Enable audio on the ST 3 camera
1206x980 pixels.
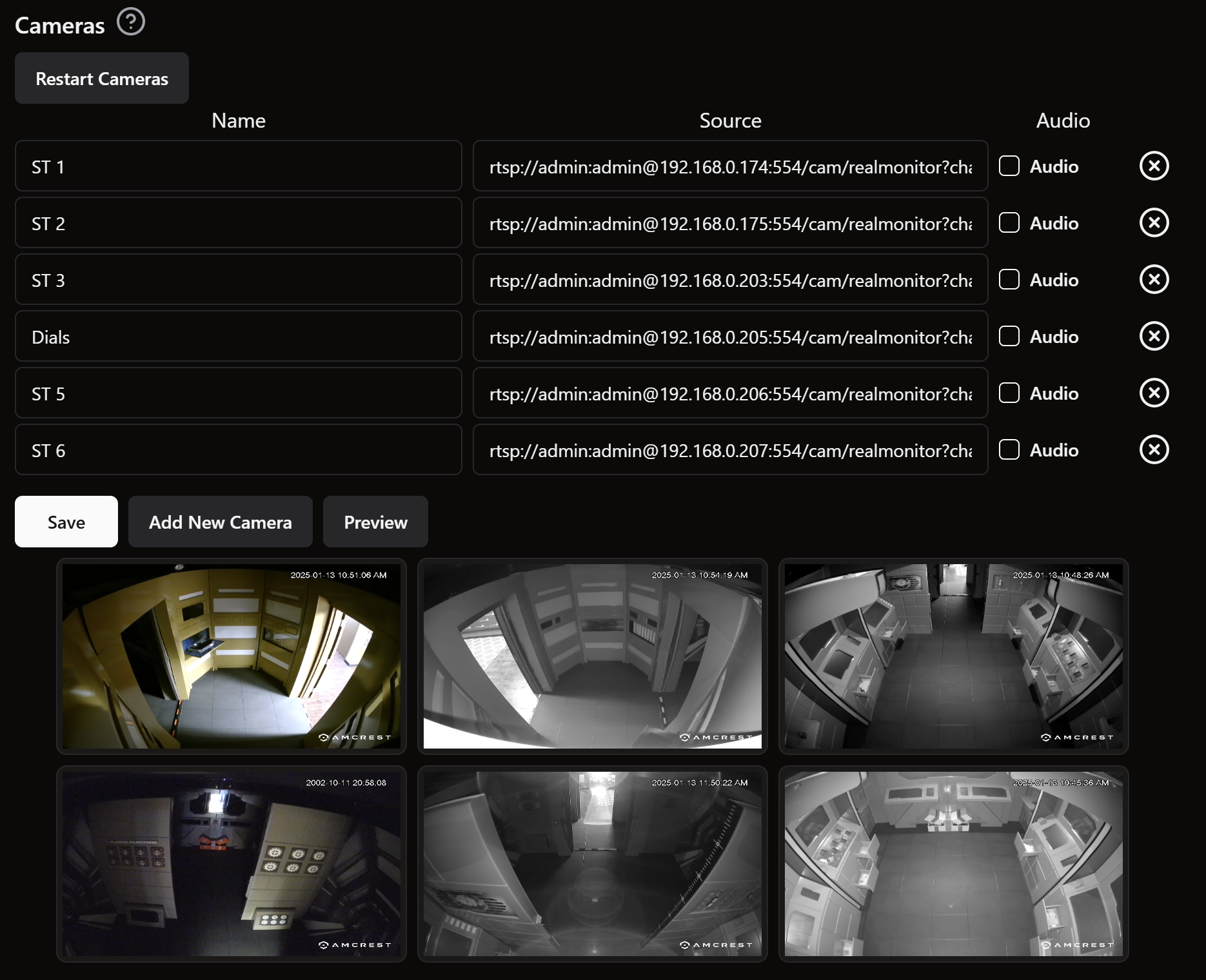pyautogui.click(x=1009, y=280)
